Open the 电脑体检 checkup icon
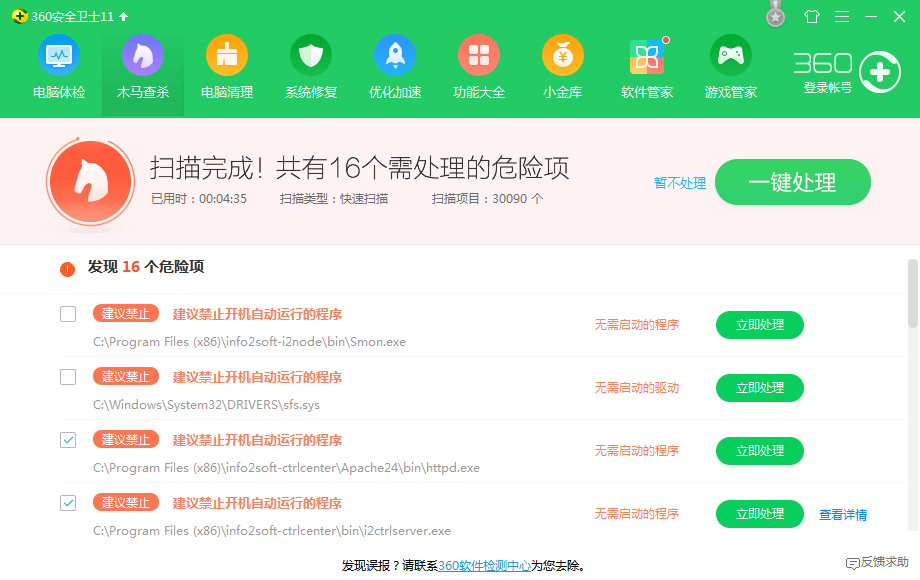The width and height of the screenshot is (920, 580). point(58,56)
